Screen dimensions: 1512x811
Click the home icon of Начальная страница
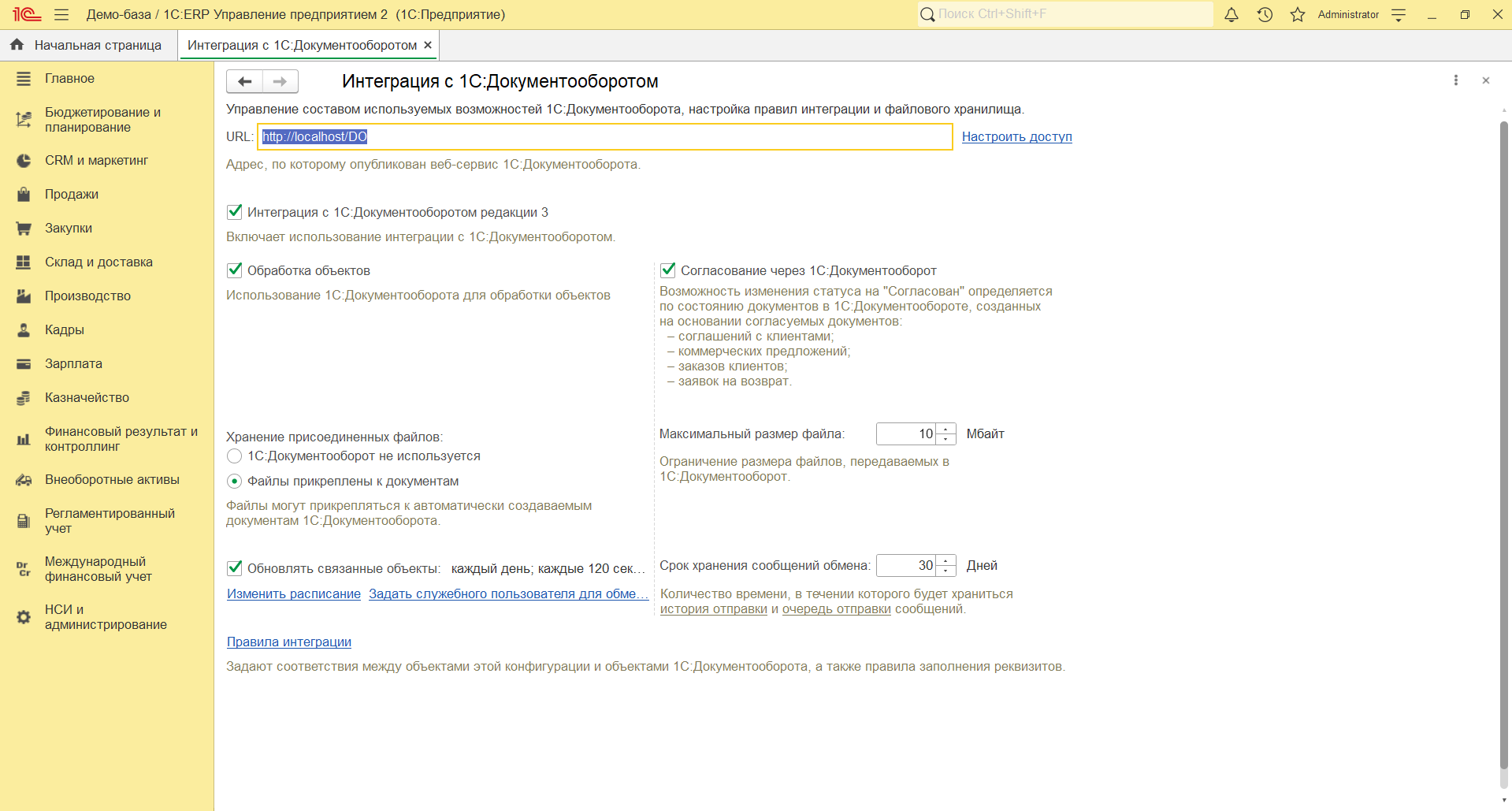(x=17, y=45)
